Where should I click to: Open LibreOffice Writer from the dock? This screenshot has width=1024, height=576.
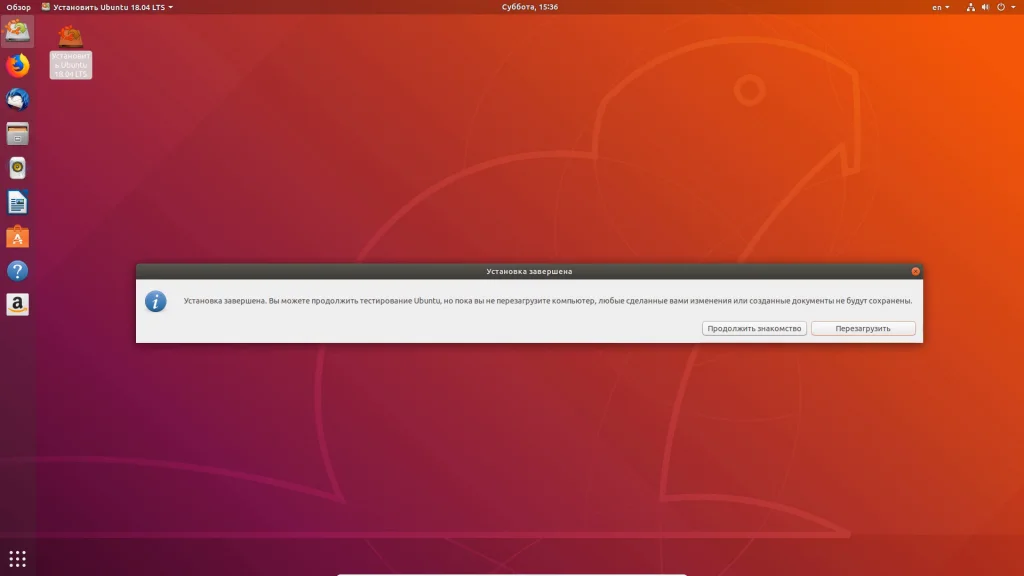[x=18, y=202]
